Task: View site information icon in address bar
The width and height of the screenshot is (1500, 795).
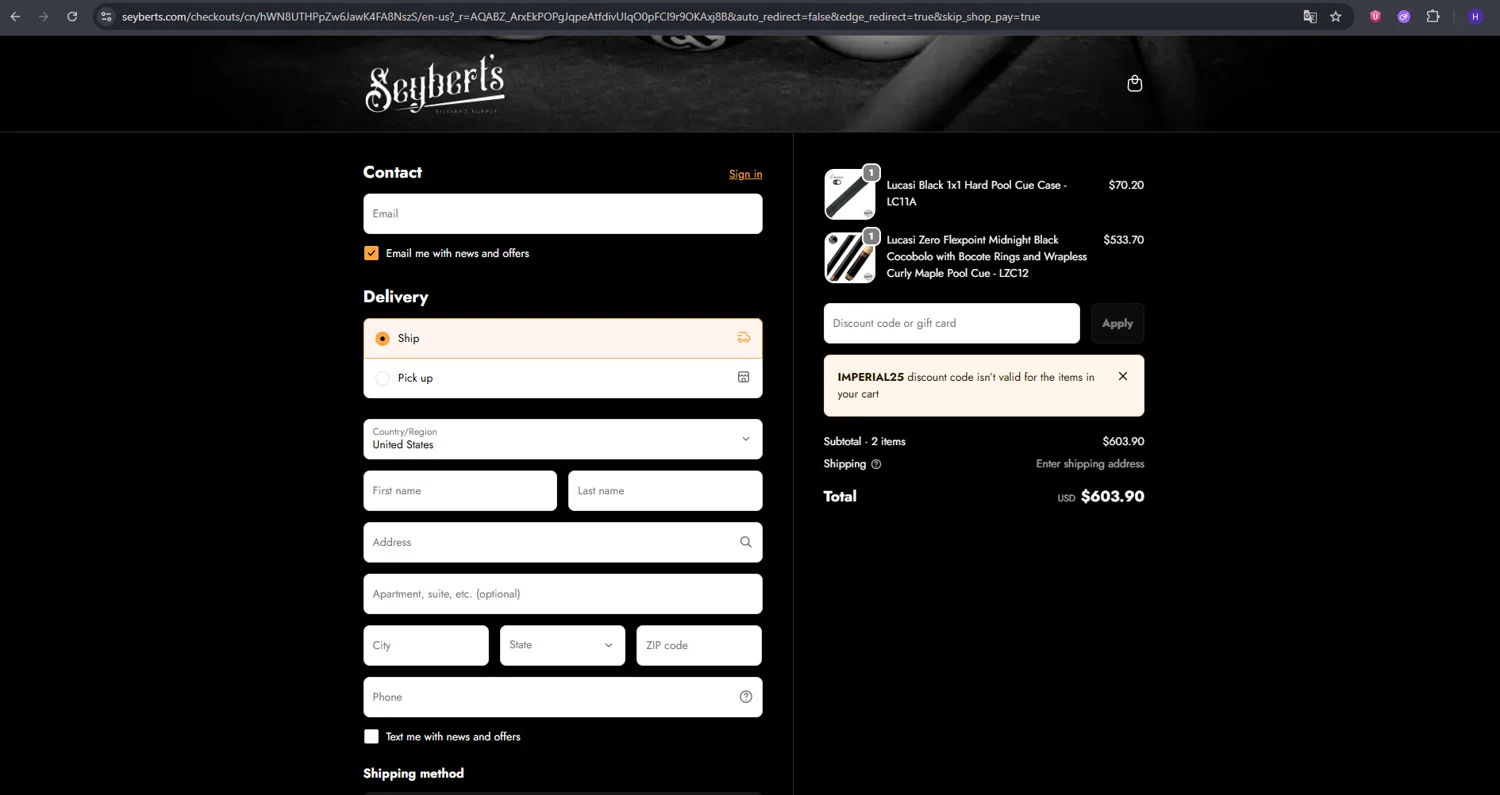Action: pyautogui.click(x=106, y=16)
